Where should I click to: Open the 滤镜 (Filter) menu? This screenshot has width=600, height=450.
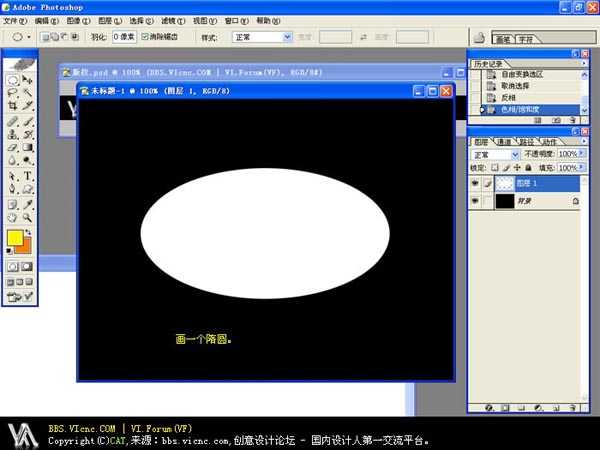(x=172, y=20)
